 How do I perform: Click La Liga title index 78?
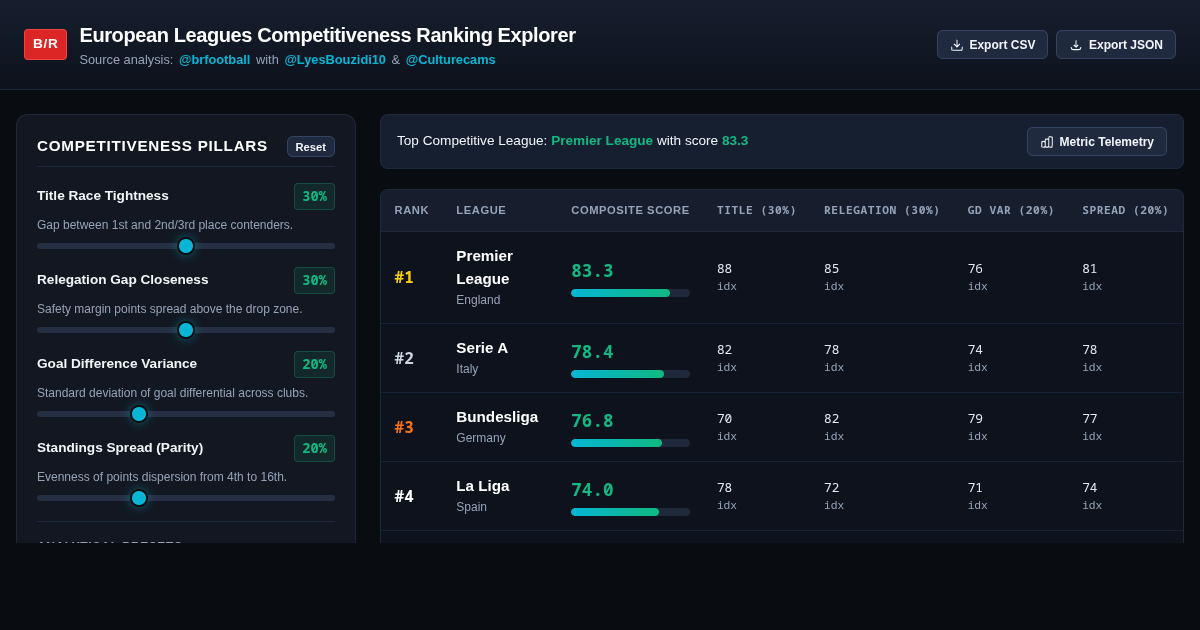[x=725, y=488]
